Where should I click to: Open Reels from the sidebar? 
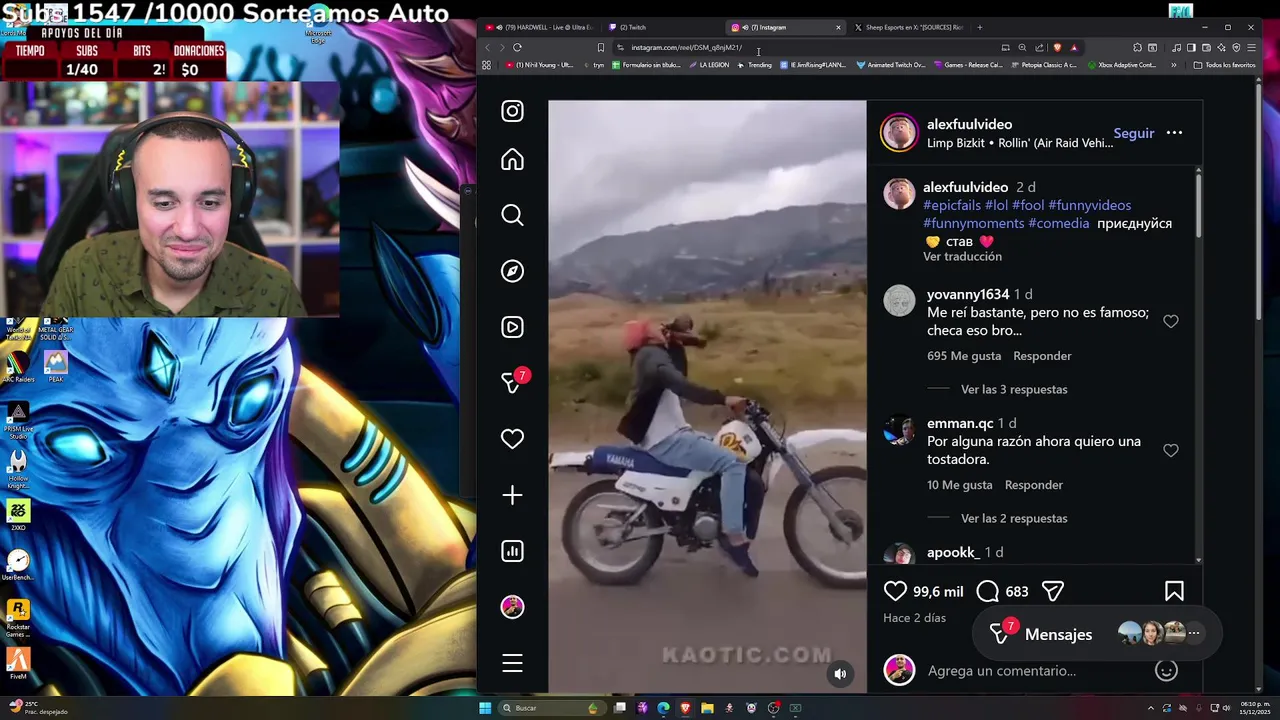click(512, 327)
